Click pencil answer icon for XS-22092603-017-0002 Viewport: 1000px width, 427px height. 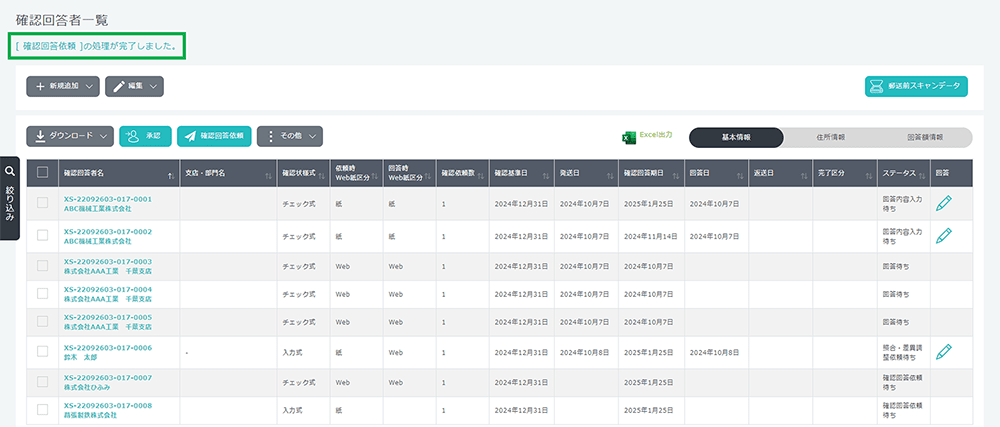pyautogui.click(x=944, y=236)
